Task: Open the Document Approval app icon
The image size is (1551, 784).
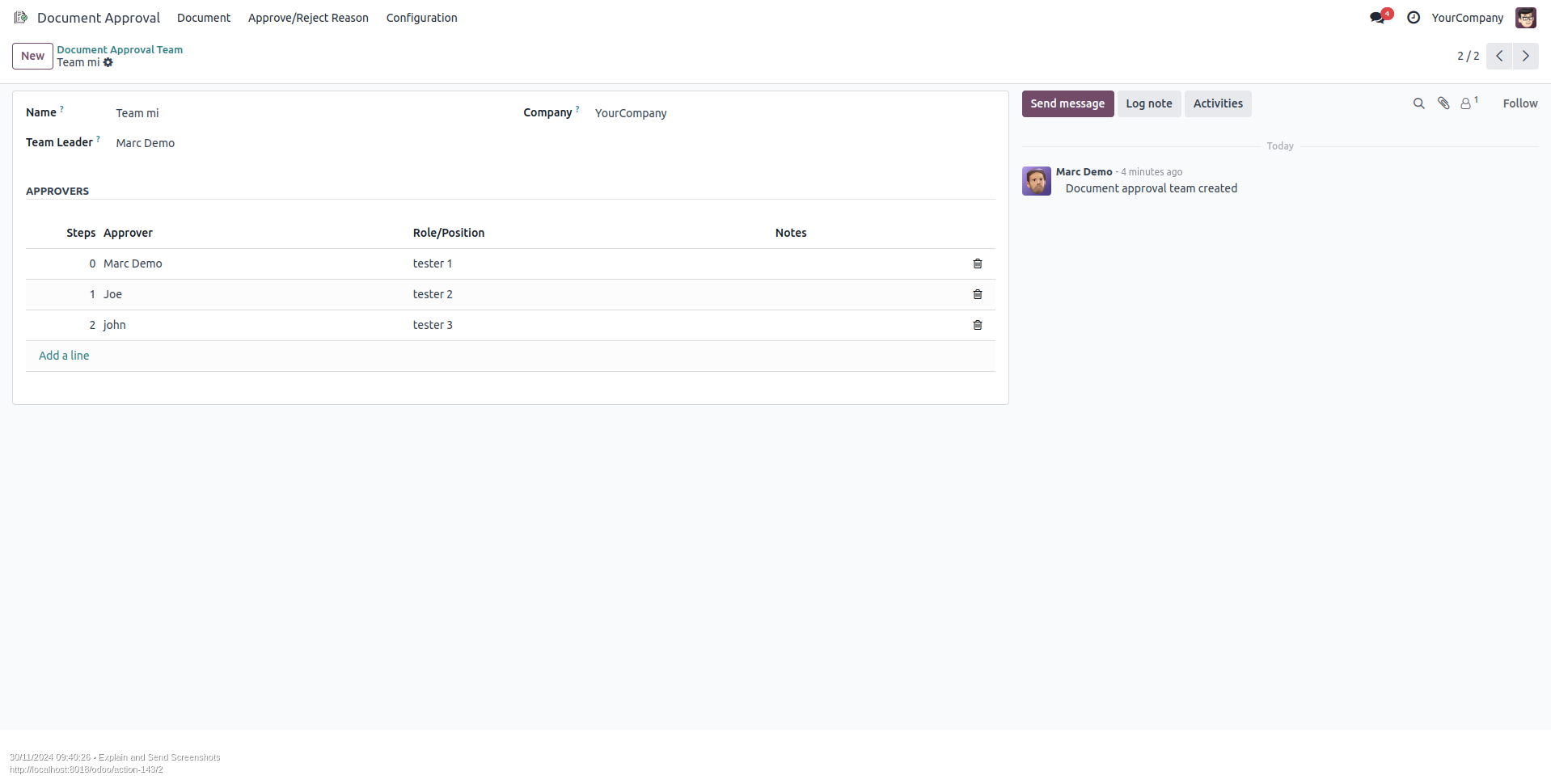Action: point(21,17)
